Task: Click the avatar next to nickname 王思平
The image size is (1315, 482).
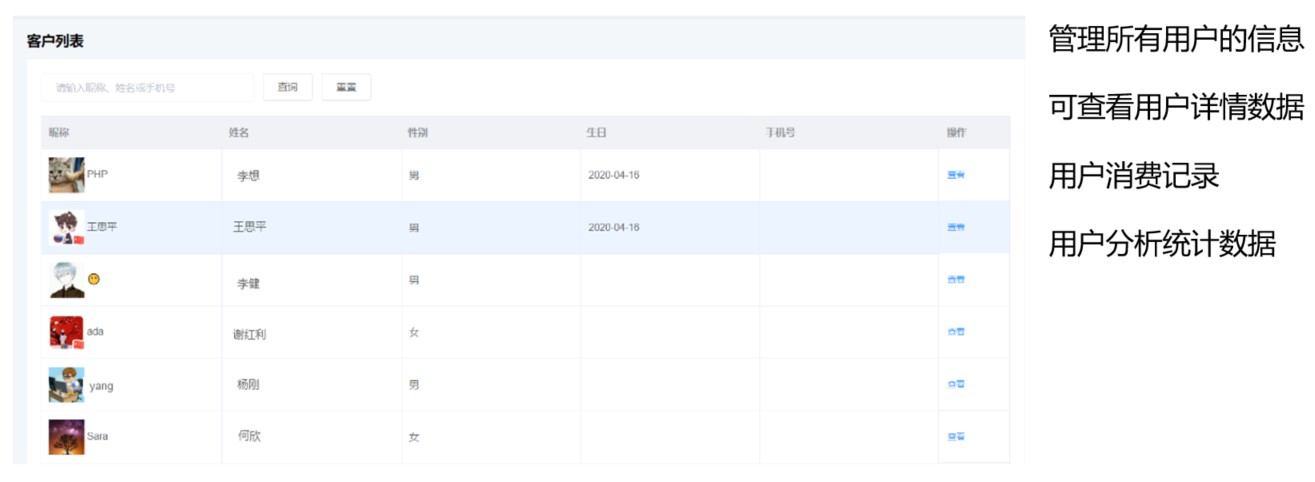Action: 66,227
